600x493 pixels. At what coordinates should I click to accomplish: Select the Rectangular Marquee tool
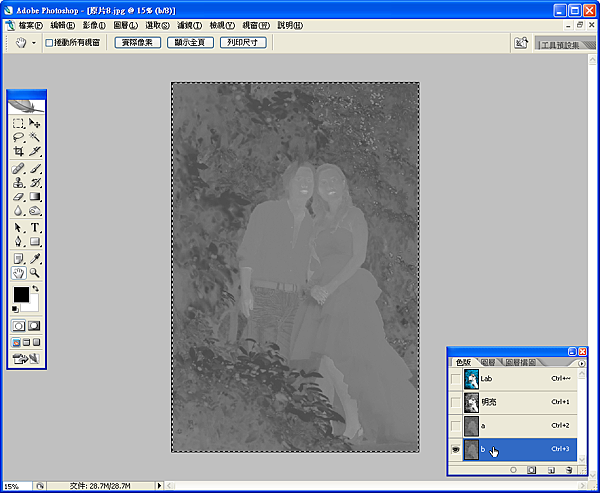click(18, 123)
